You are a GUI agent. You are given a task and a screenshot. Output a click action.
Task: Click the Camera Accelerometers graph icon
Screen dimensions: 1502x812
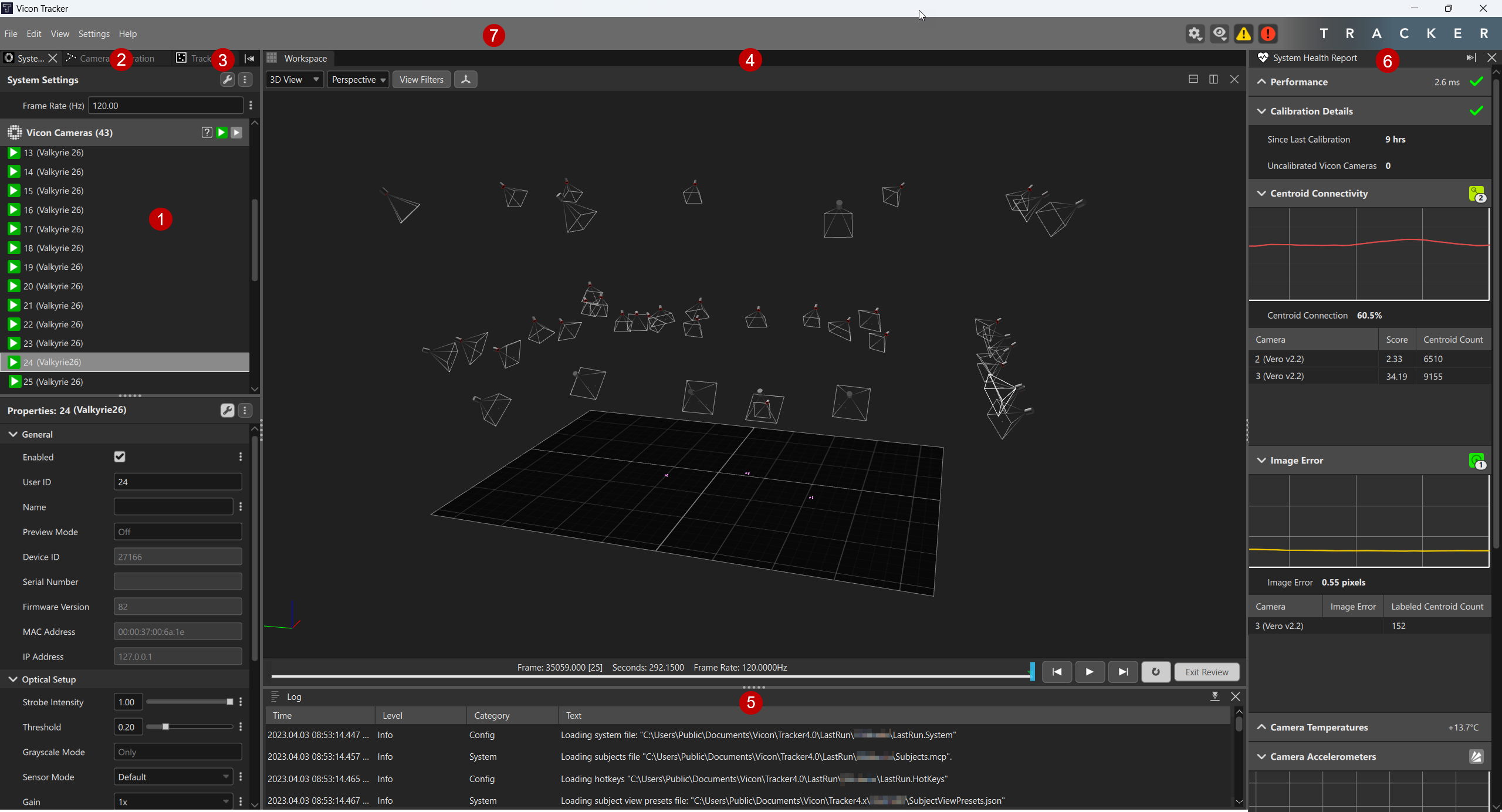click(1477, 757)
